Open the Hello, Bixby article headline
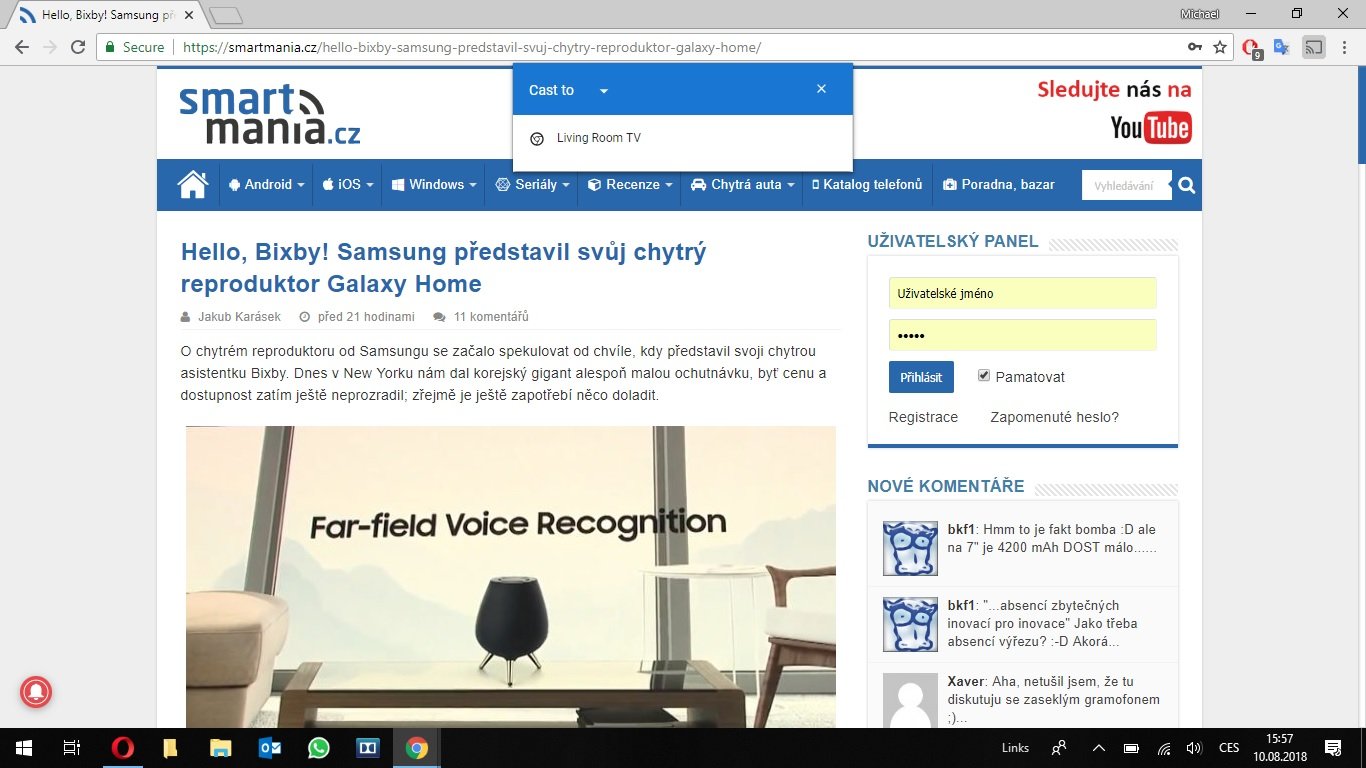The width and height of the screenshot is (1366, 768). coord(443,267)
